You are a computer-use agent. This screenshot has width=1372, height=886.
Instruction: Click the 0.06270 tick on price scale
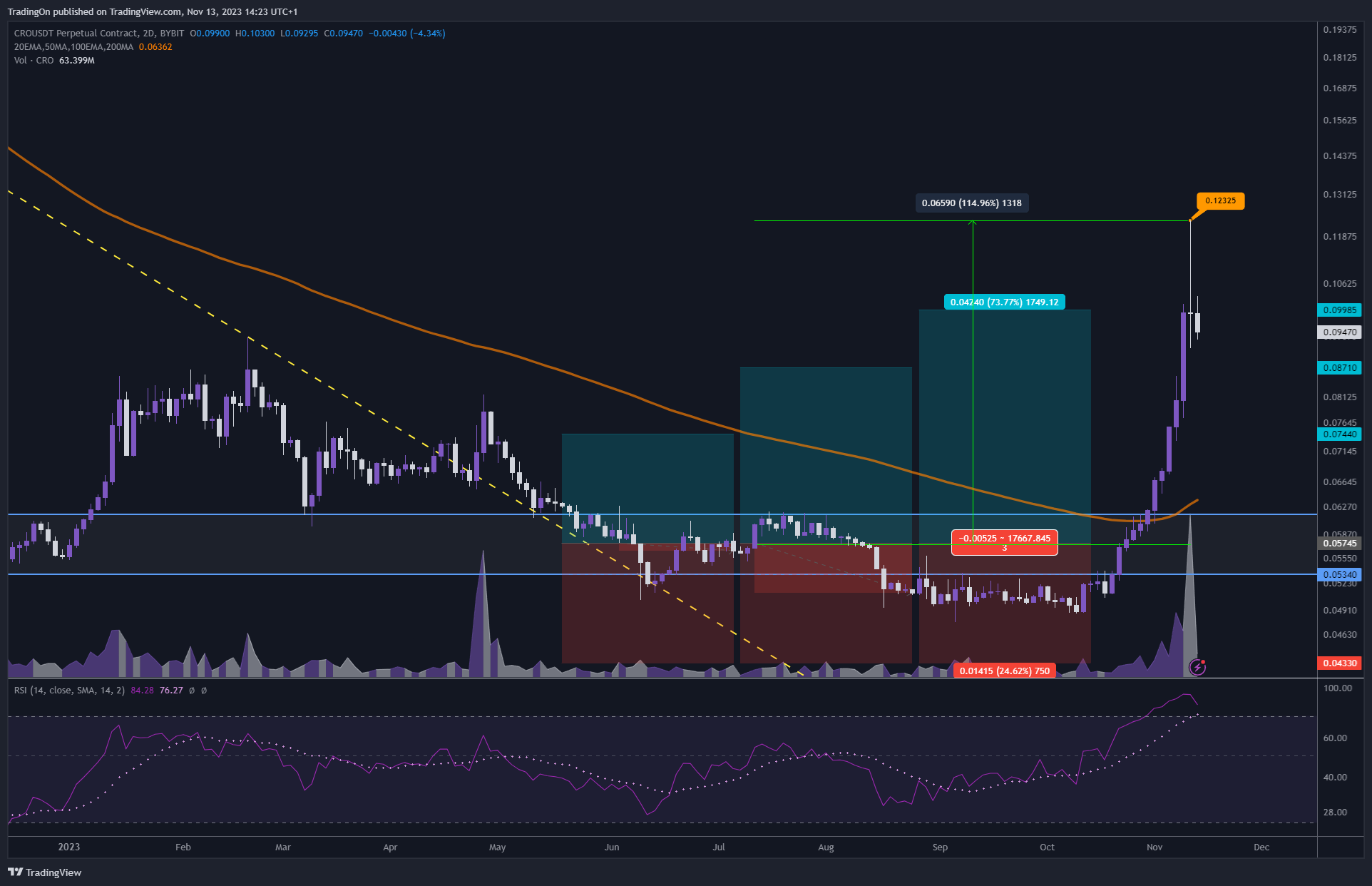(1340, 506)
